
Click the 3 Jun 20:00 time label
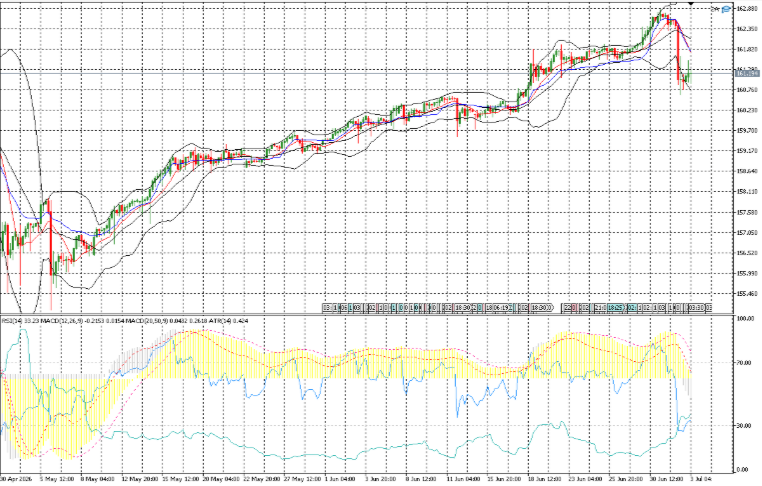[x=381, y=479]
